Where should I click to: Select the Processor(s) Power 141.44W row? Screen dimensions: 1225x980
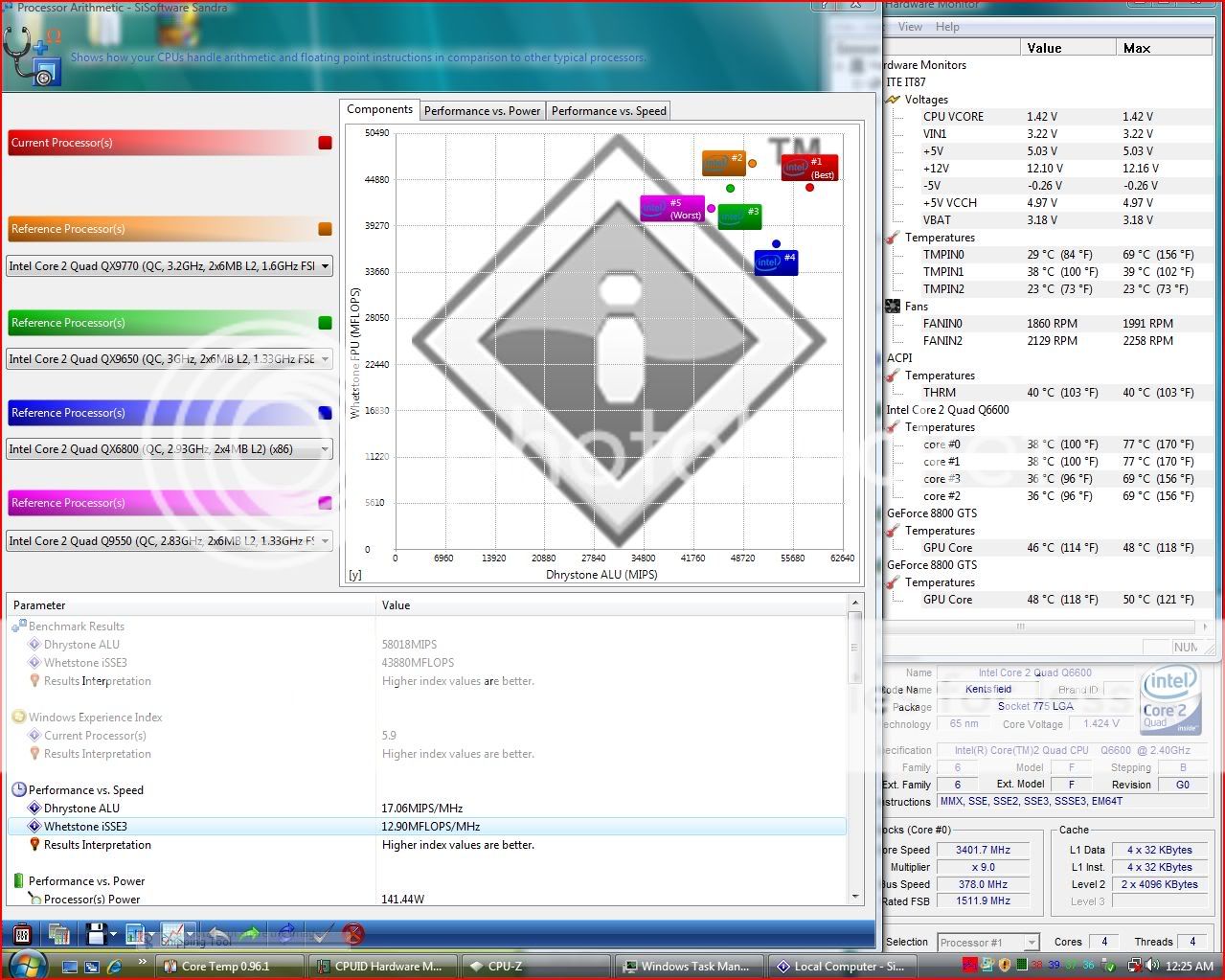(x=426, y=900)
